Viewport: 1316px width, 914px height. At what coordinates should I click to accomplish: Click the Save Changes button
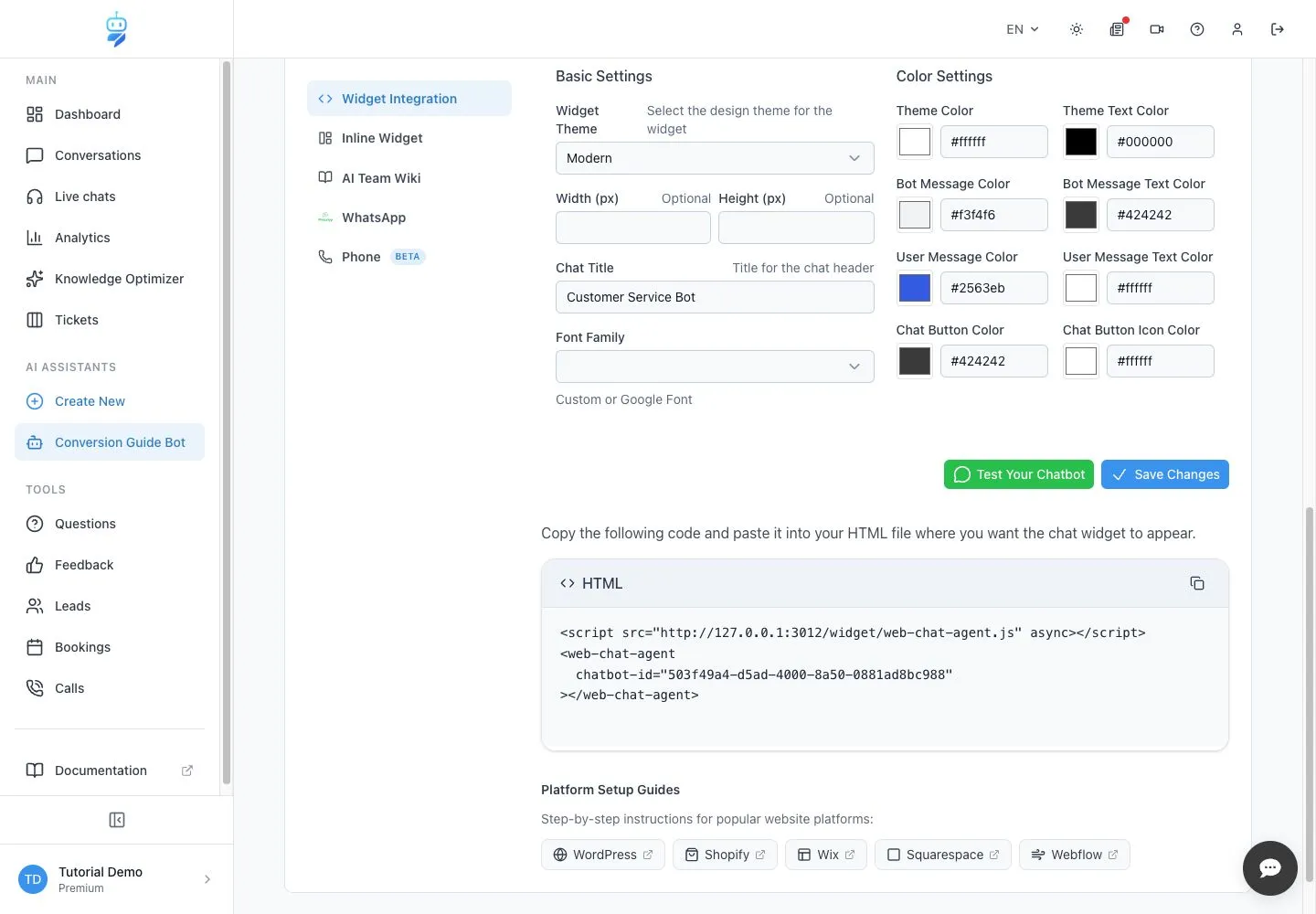[x=1165, y=474]
